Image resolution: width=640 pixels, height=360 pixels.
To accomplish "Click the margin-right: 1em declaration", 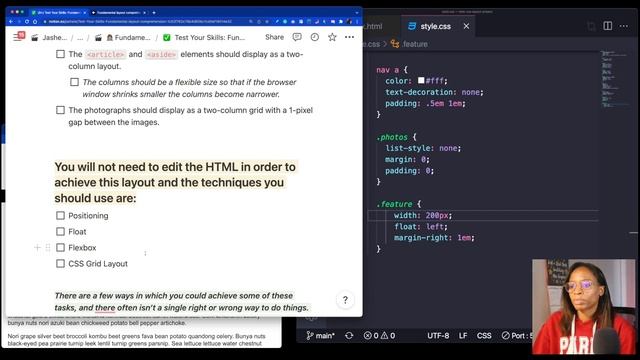I will coord(434,238).
